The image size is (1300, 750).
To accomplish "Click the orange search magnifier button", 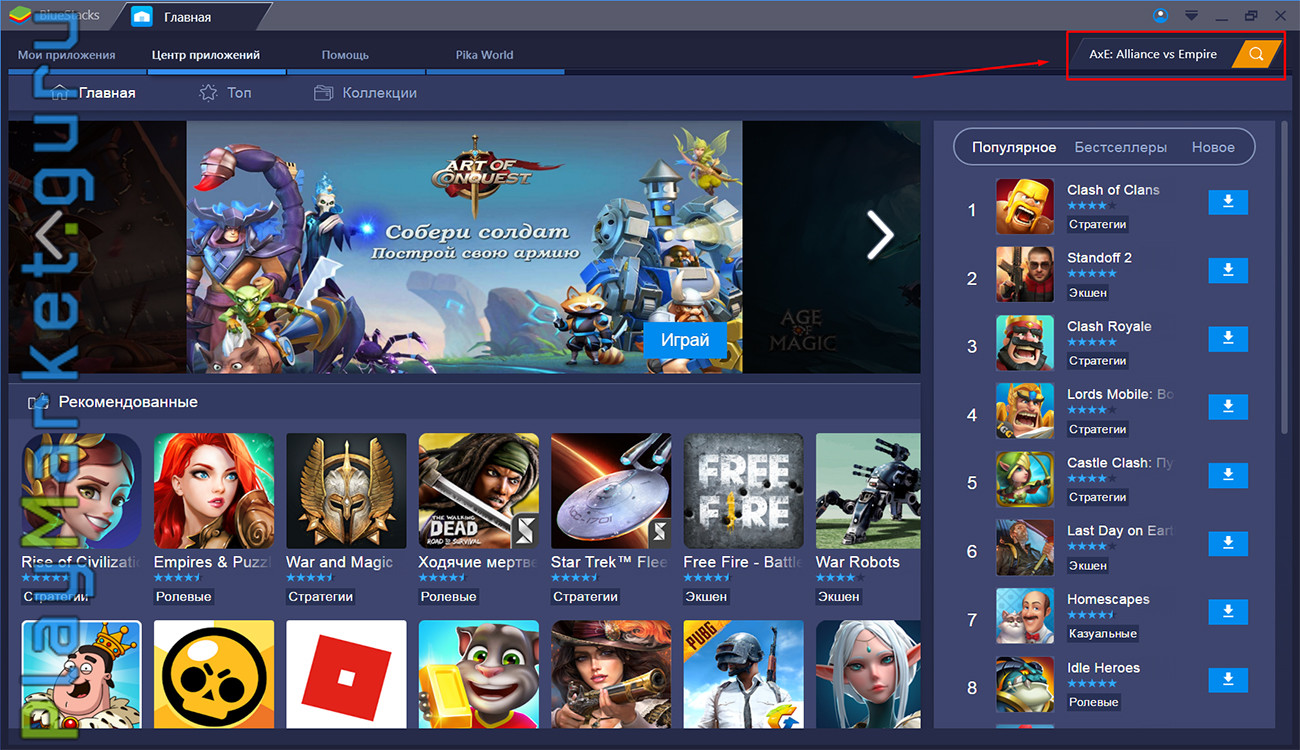I will pyautogui.click(x=1256, y=54).
